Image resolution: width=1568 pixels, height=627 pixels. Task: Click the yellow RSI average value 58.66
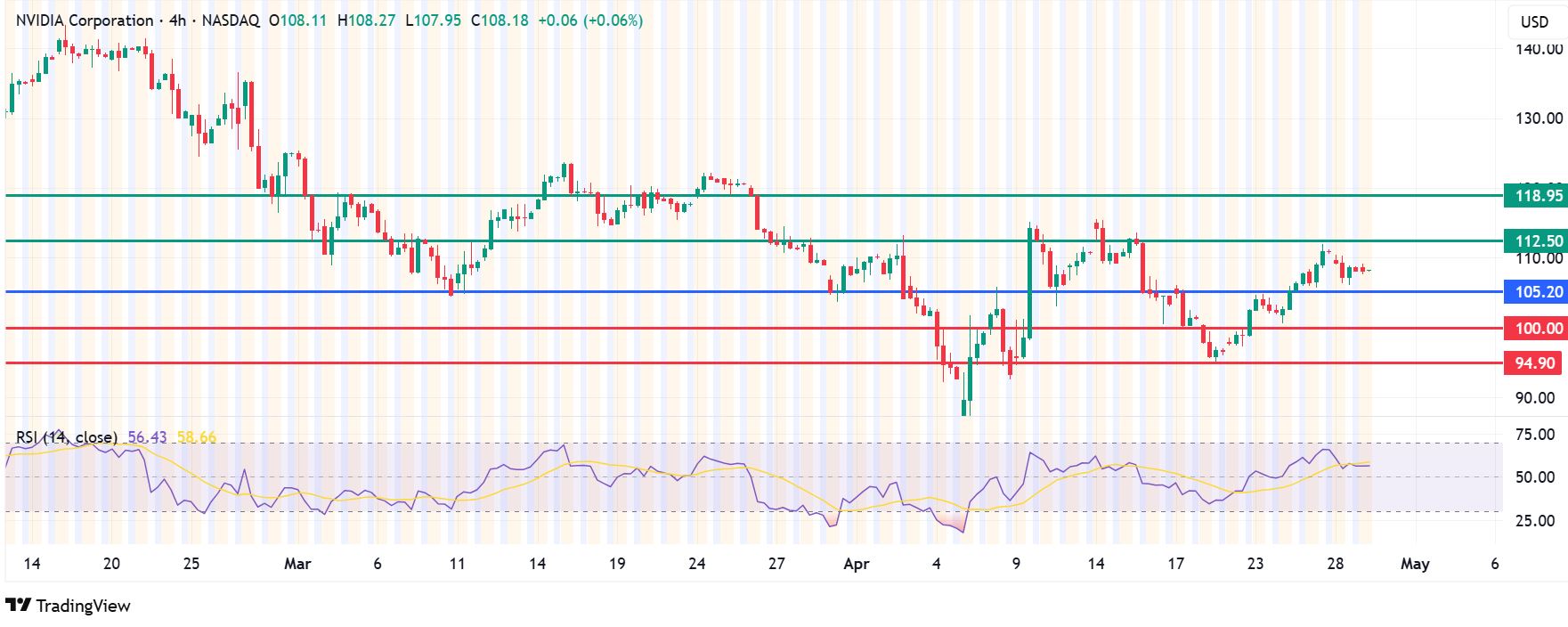point(197,437)
